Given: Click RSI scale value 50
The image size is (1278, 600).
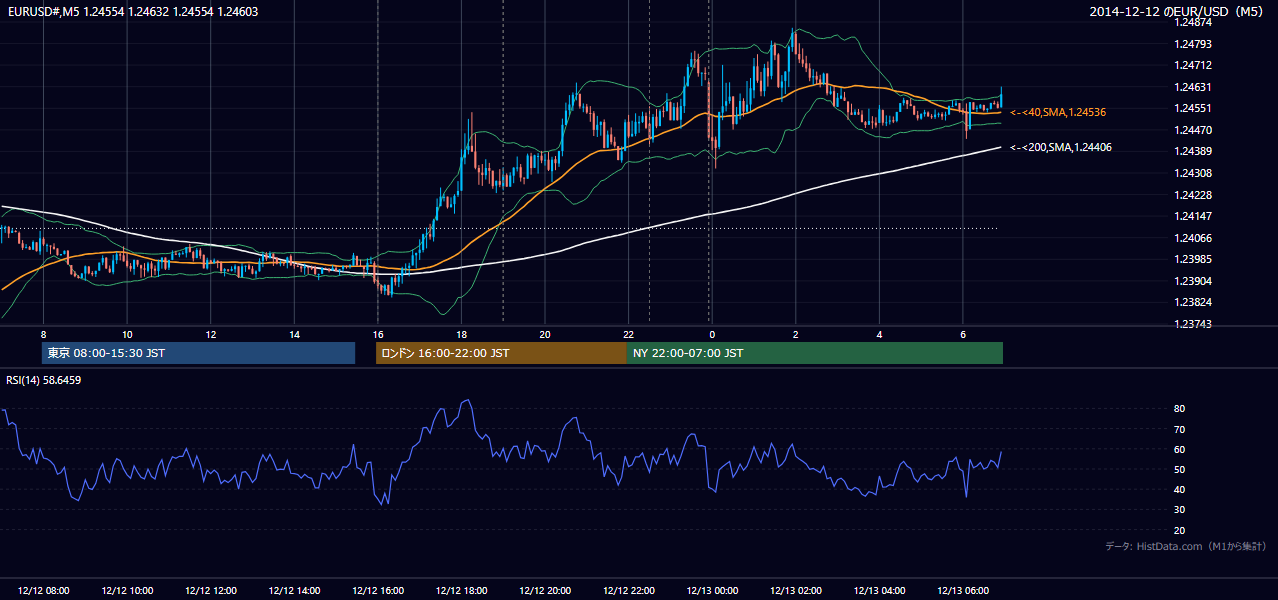Looking at the screenshot, I should click(x=1179, y=469).
